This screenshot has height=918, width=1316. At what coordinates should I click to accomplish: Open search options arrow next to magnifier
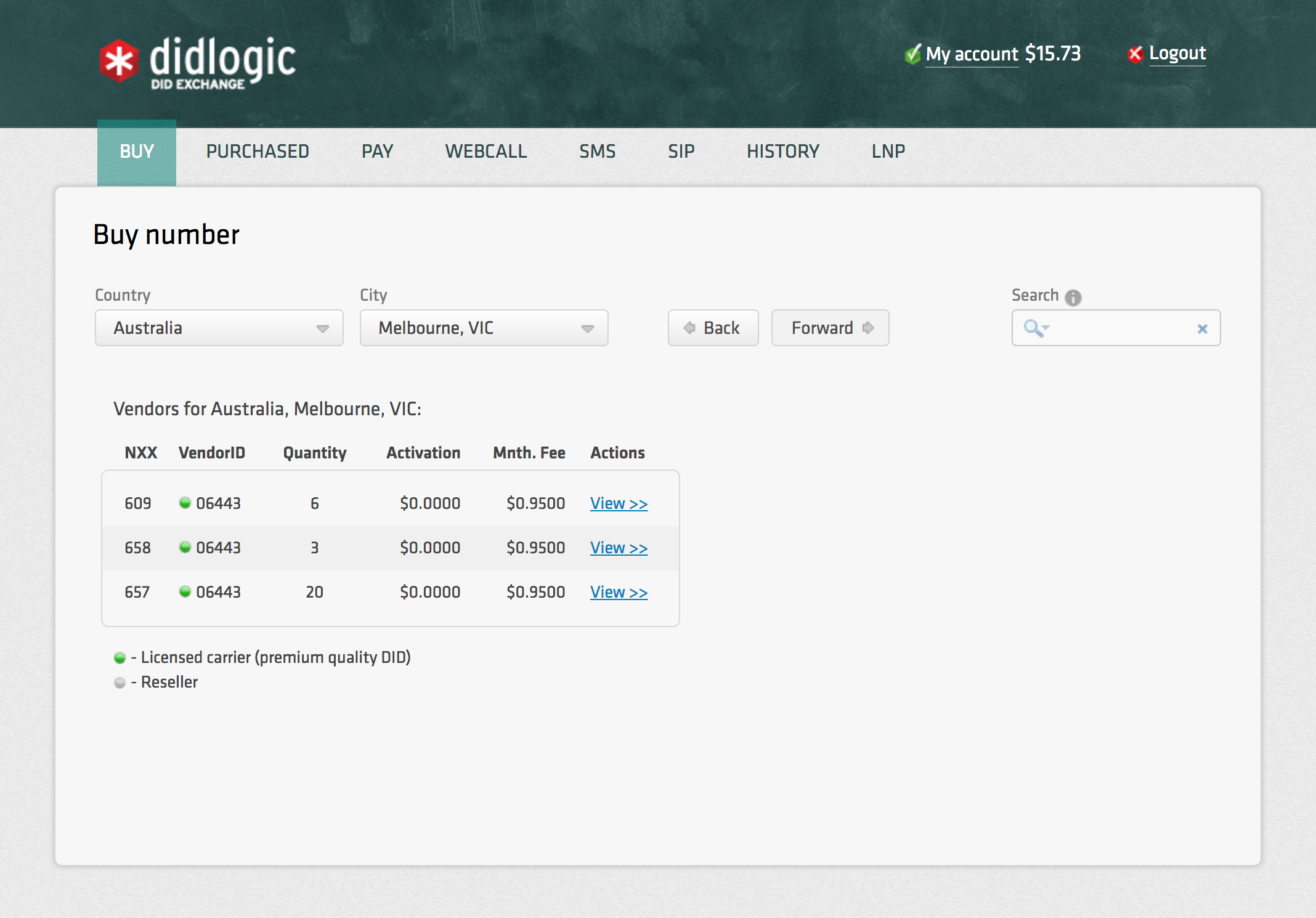[x=1046, y=328]
